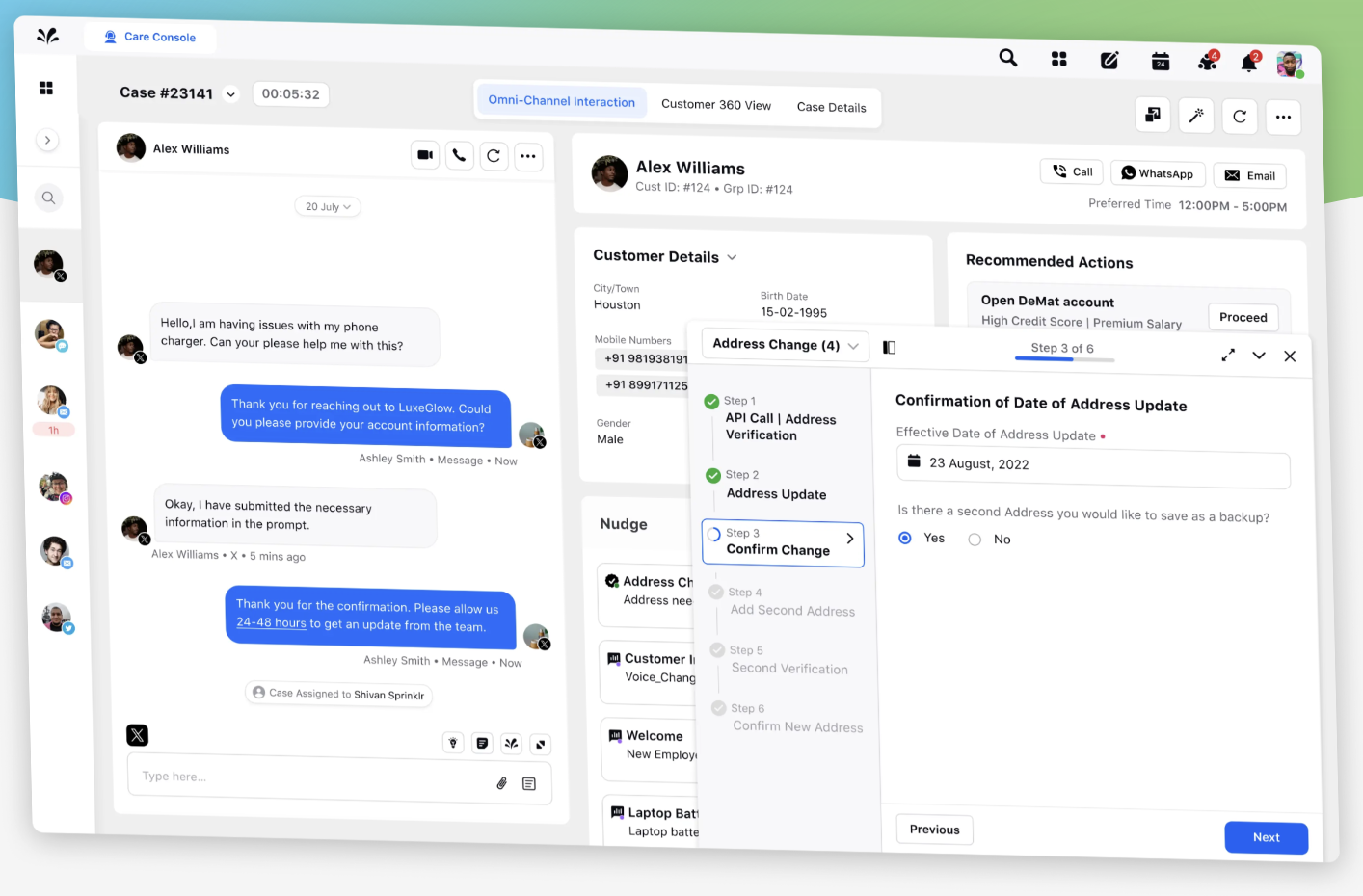This screenshot has height=896, width=1363.
Task: Click the lightbulb suggestion icon
Action: [x=453, y=743]
